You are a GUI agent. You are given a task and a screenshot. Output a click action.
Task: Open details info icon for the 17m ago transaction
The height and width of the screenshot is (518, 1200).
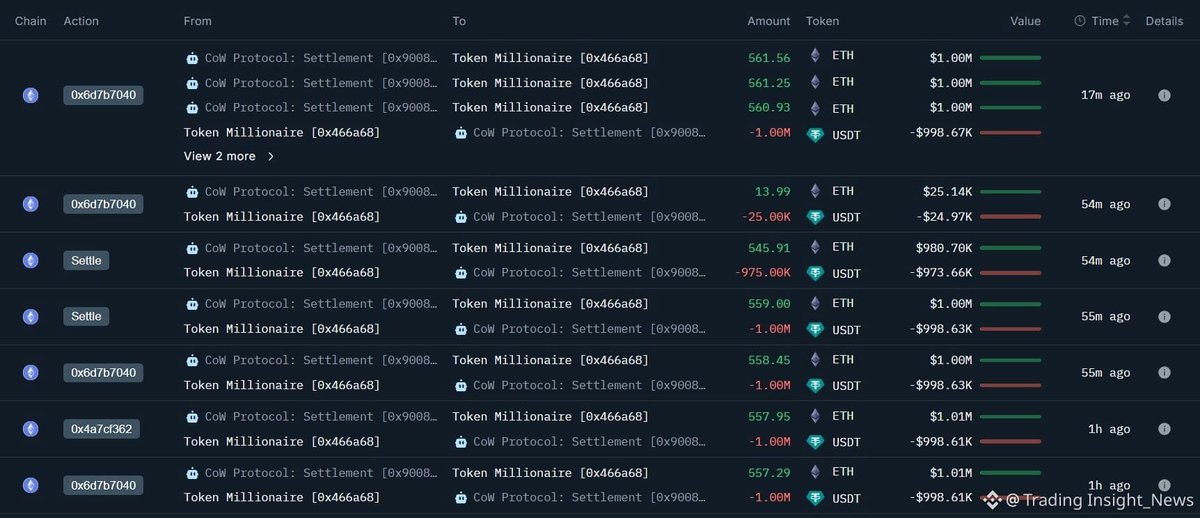click(x=1164, y=95)
